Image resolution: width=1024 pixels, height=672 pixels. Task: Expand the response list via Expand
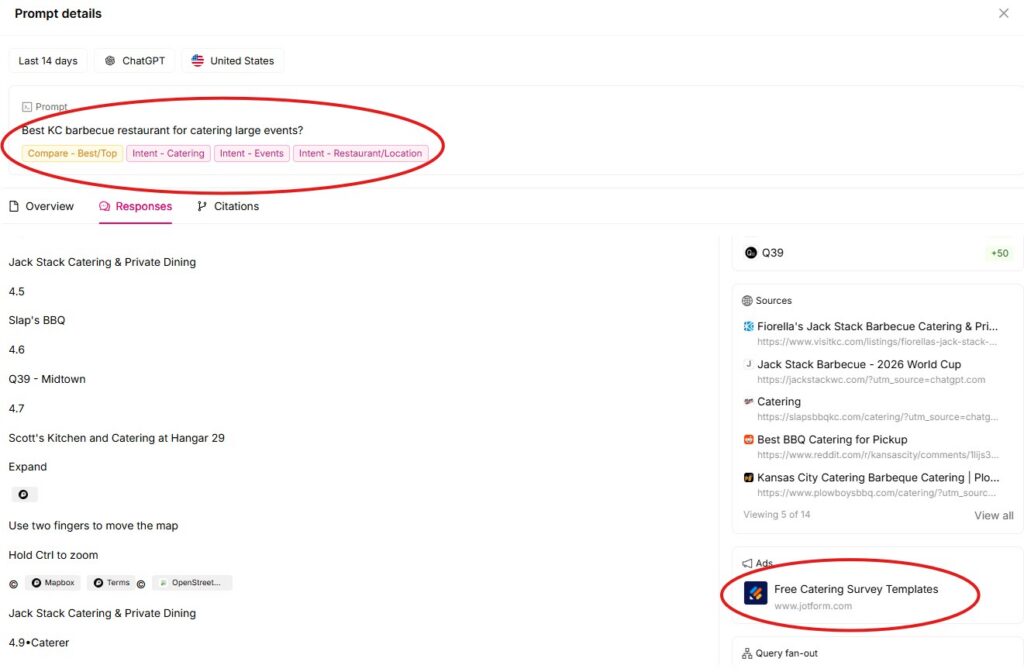27,467
